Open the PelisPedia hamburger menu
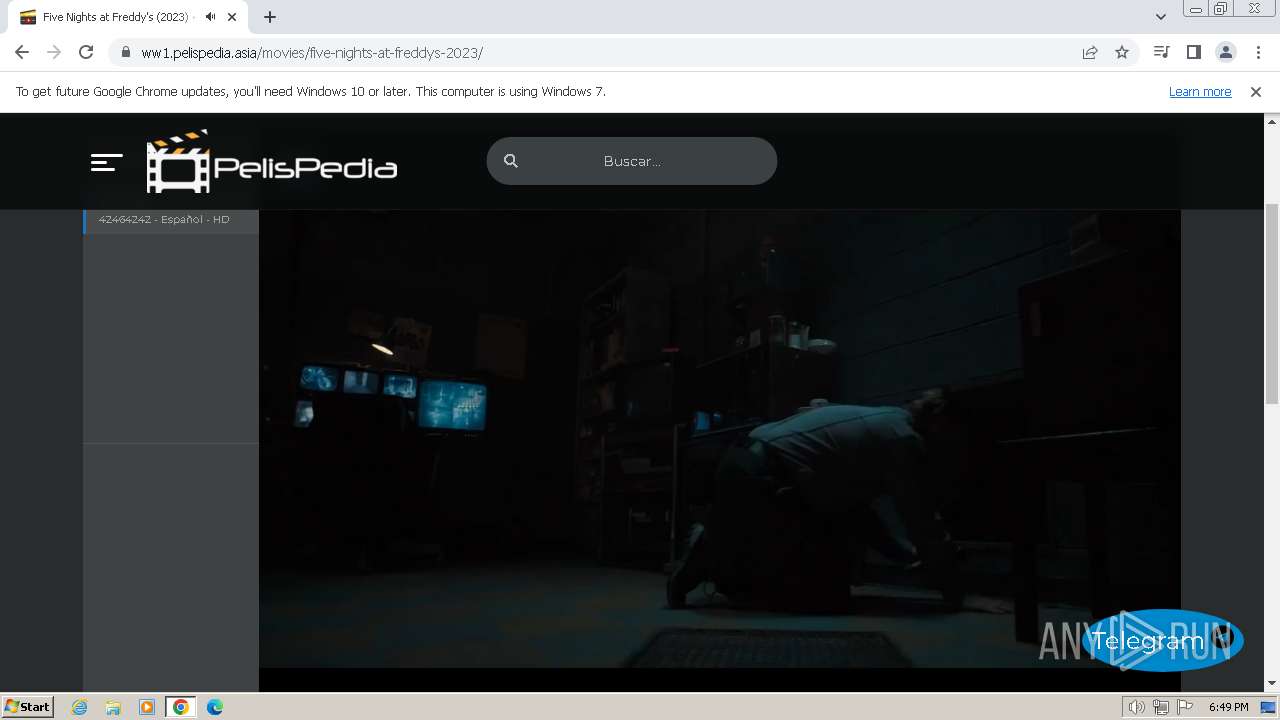 106,162
